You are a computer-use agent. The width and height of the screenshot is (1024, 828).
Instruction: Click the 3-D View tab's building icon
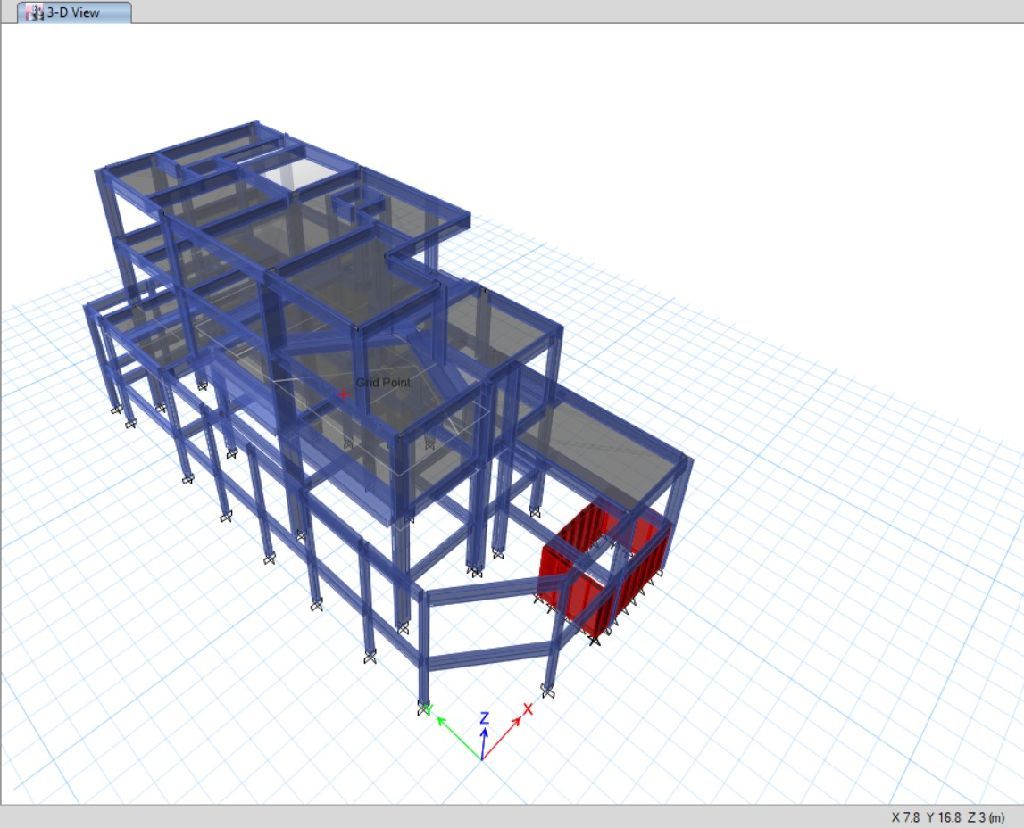(x=36, y=12)
